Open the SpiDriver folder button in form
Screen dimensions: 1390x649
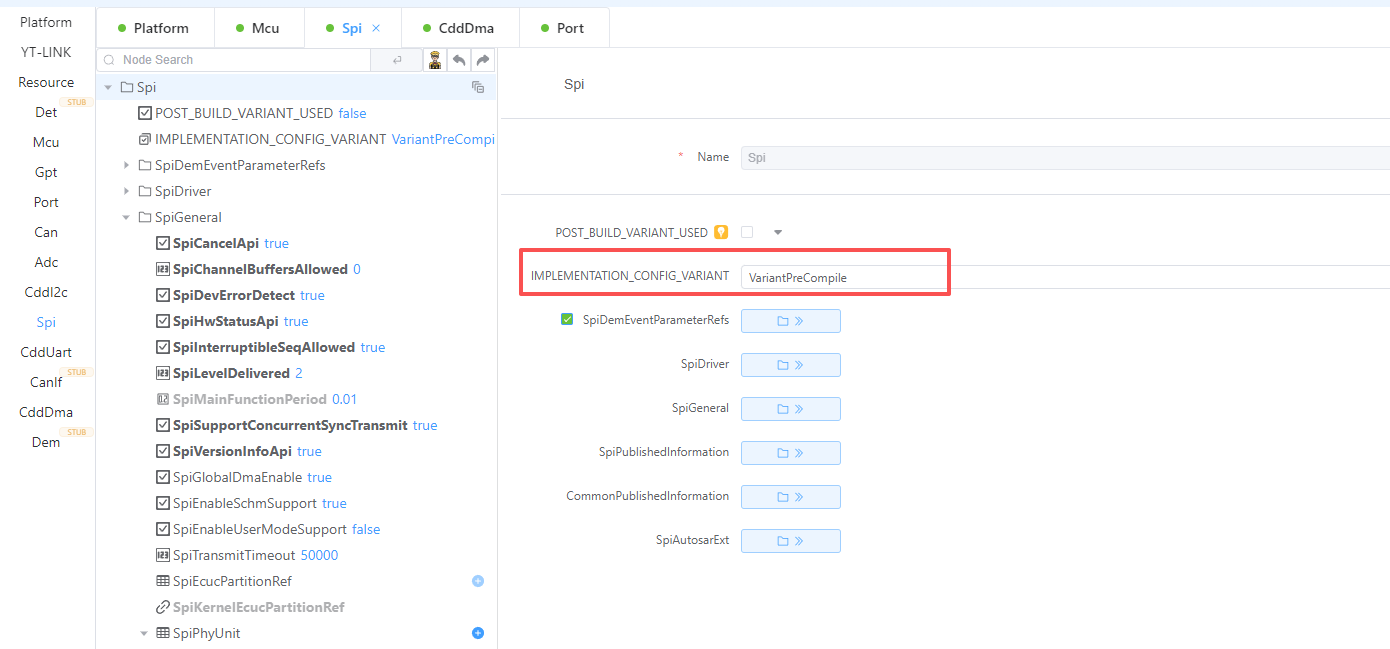pos(791,365)
